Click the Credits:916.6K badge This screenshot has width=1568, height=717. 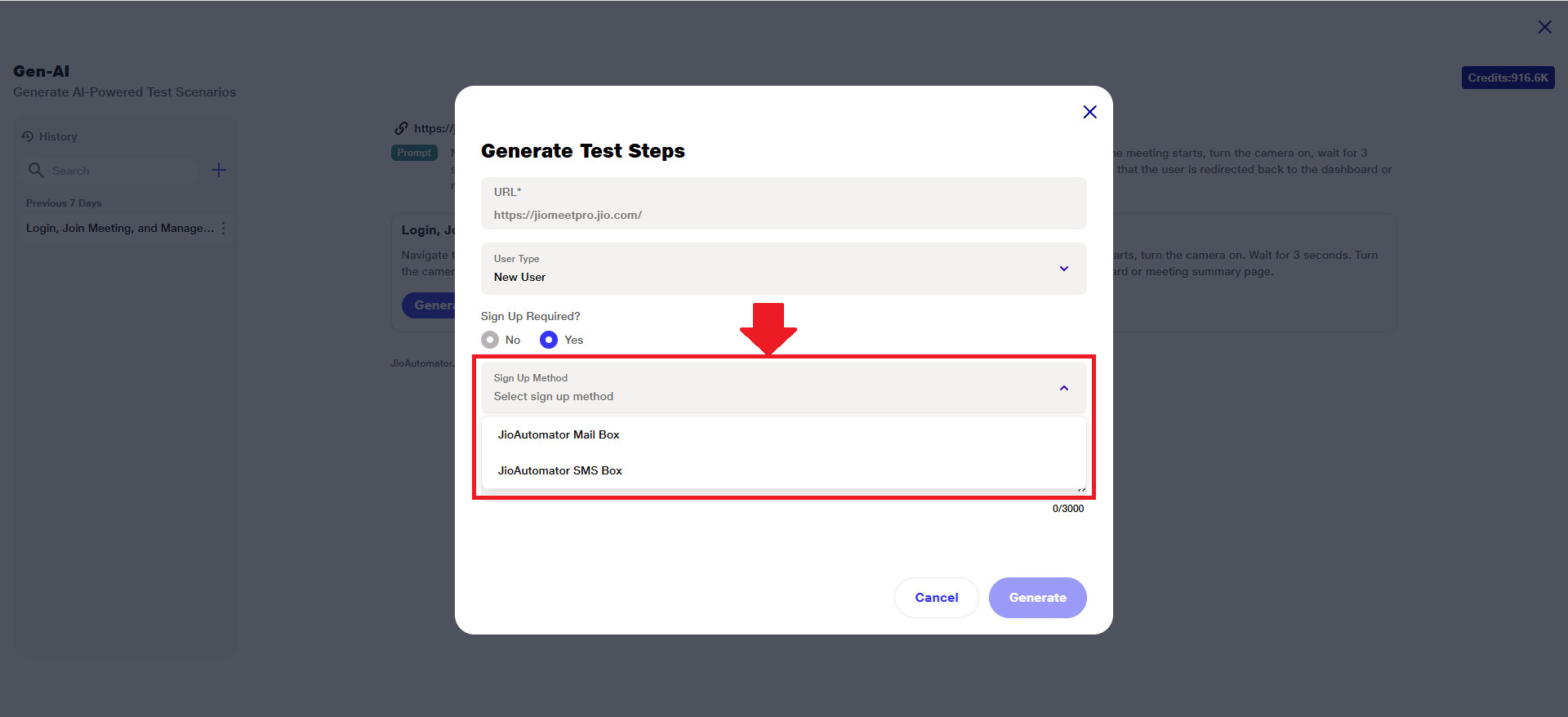tap(1508, 78)
